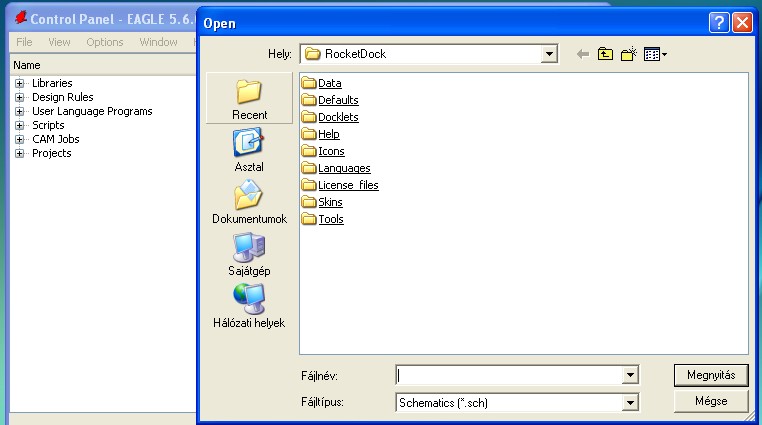The height and width of the screenshot is (425, 762).
Task: Select the Defaults folder icon
Action: click(309, 100)
